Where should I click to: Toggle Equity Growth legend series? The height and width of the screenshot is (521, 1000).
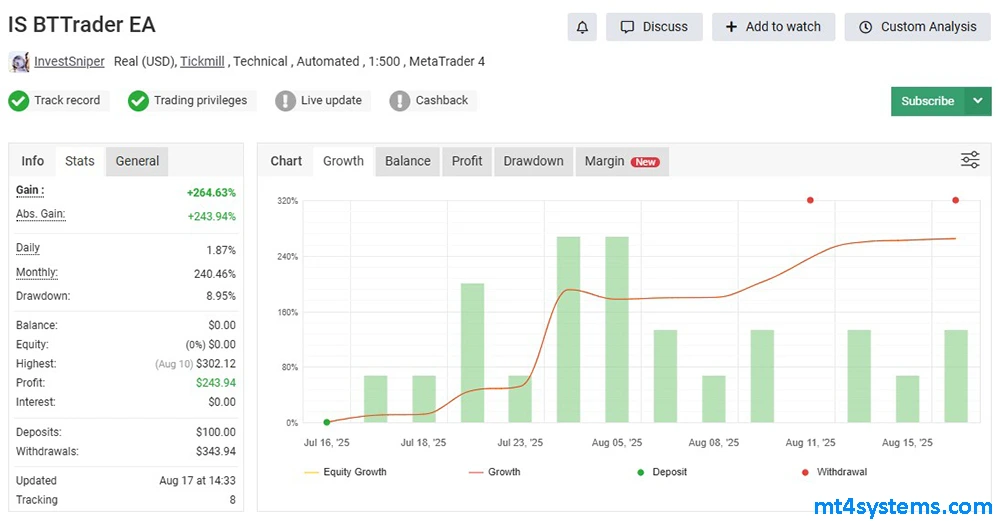click(345, 472)
